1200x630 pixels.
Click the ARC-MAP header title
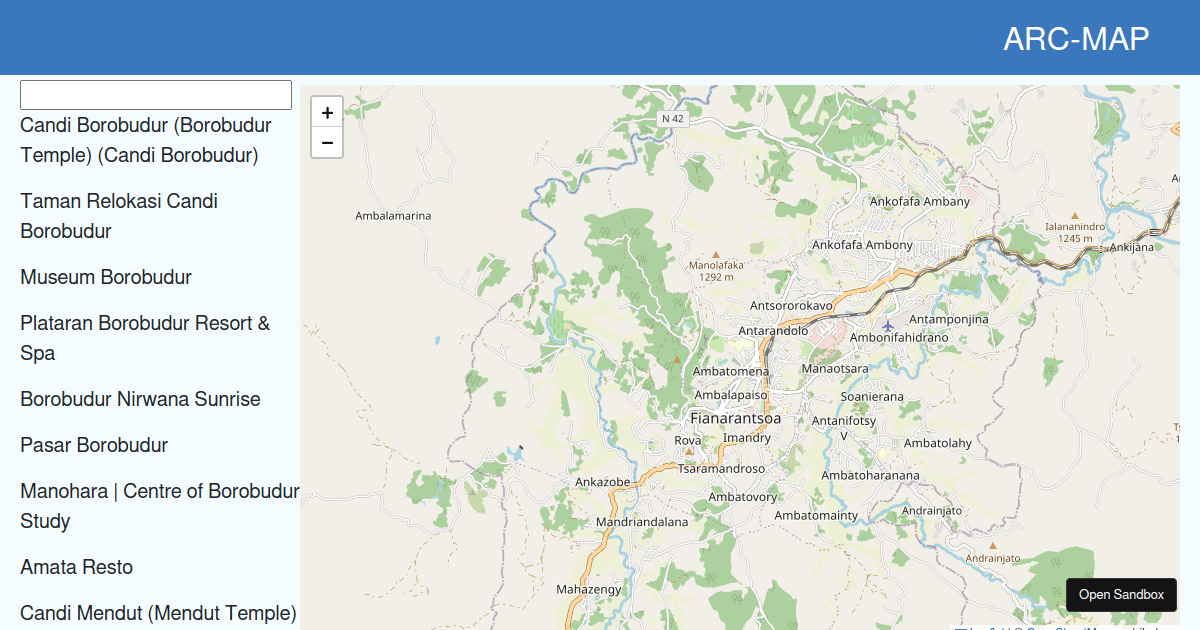[x=1076, y=39]
